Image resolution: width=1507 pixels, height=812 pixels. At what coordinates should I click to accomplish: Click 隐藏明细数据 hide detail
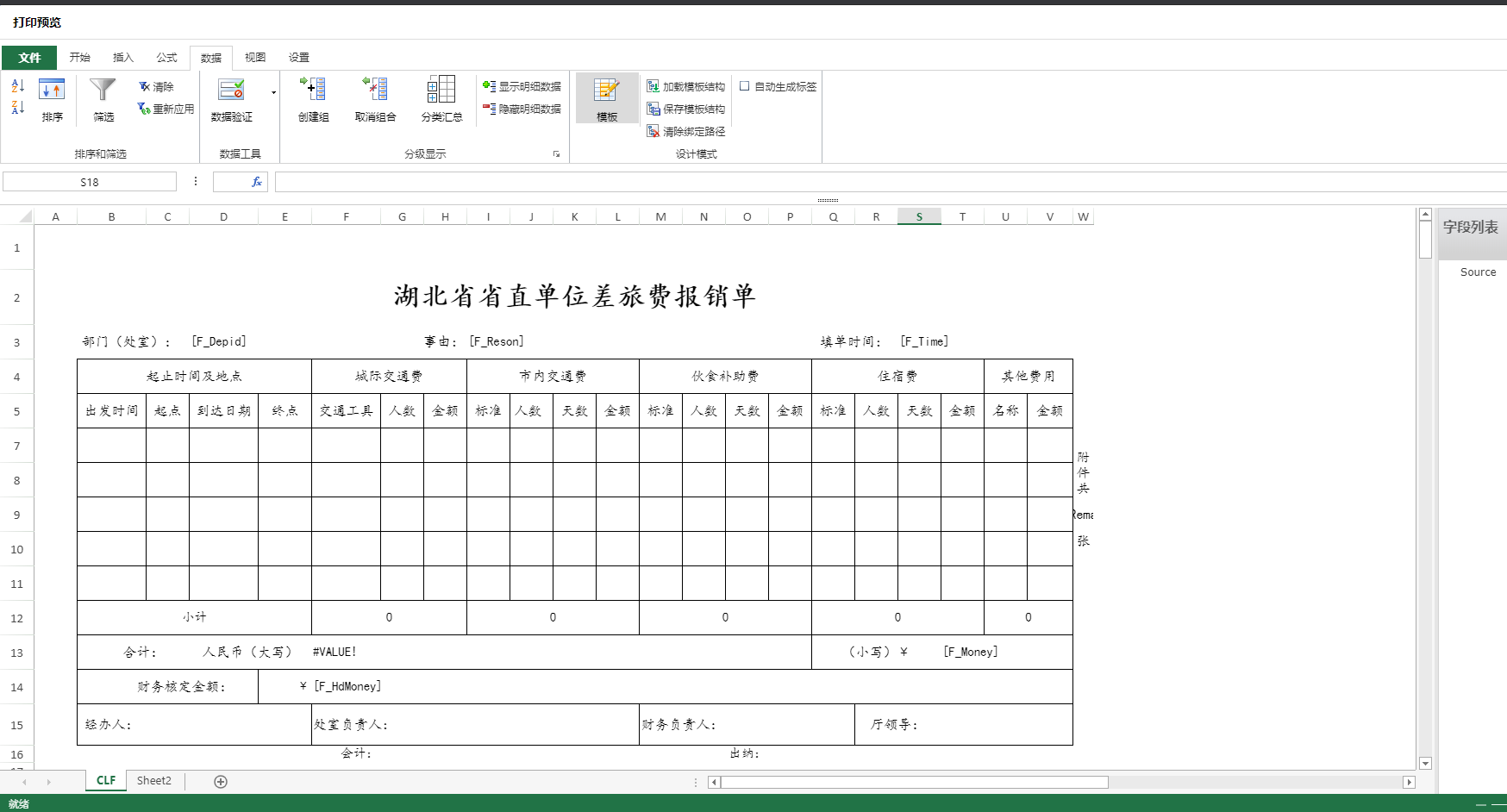coord(522,109)
